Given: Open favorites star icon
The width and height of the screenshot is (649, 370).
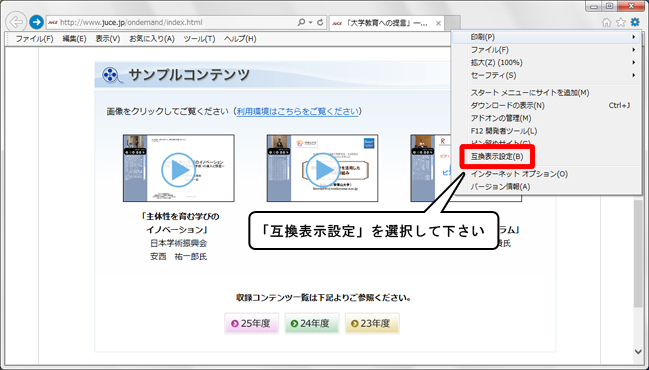Looking at the screenshot, I should tap(620, 22).
